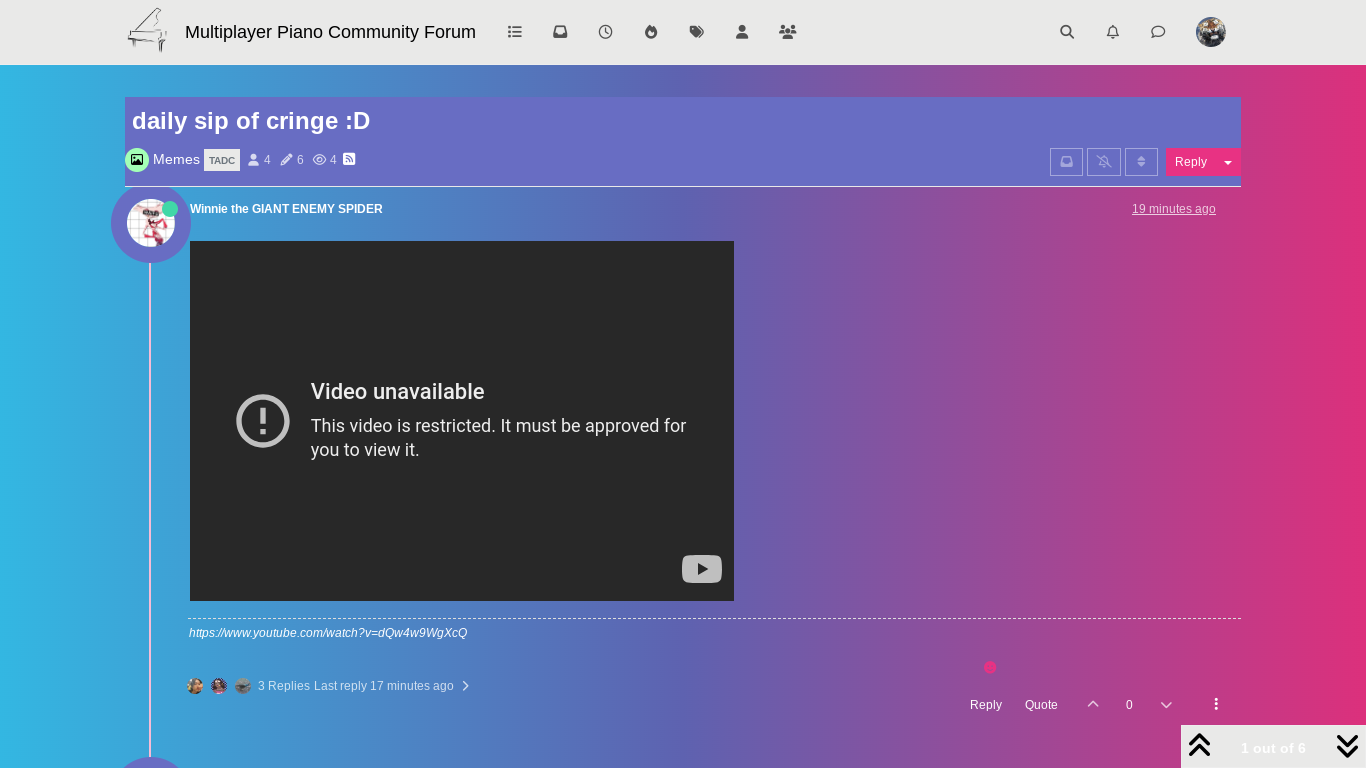
Task: Expand the 3 Replies thread
Action: 284,686
